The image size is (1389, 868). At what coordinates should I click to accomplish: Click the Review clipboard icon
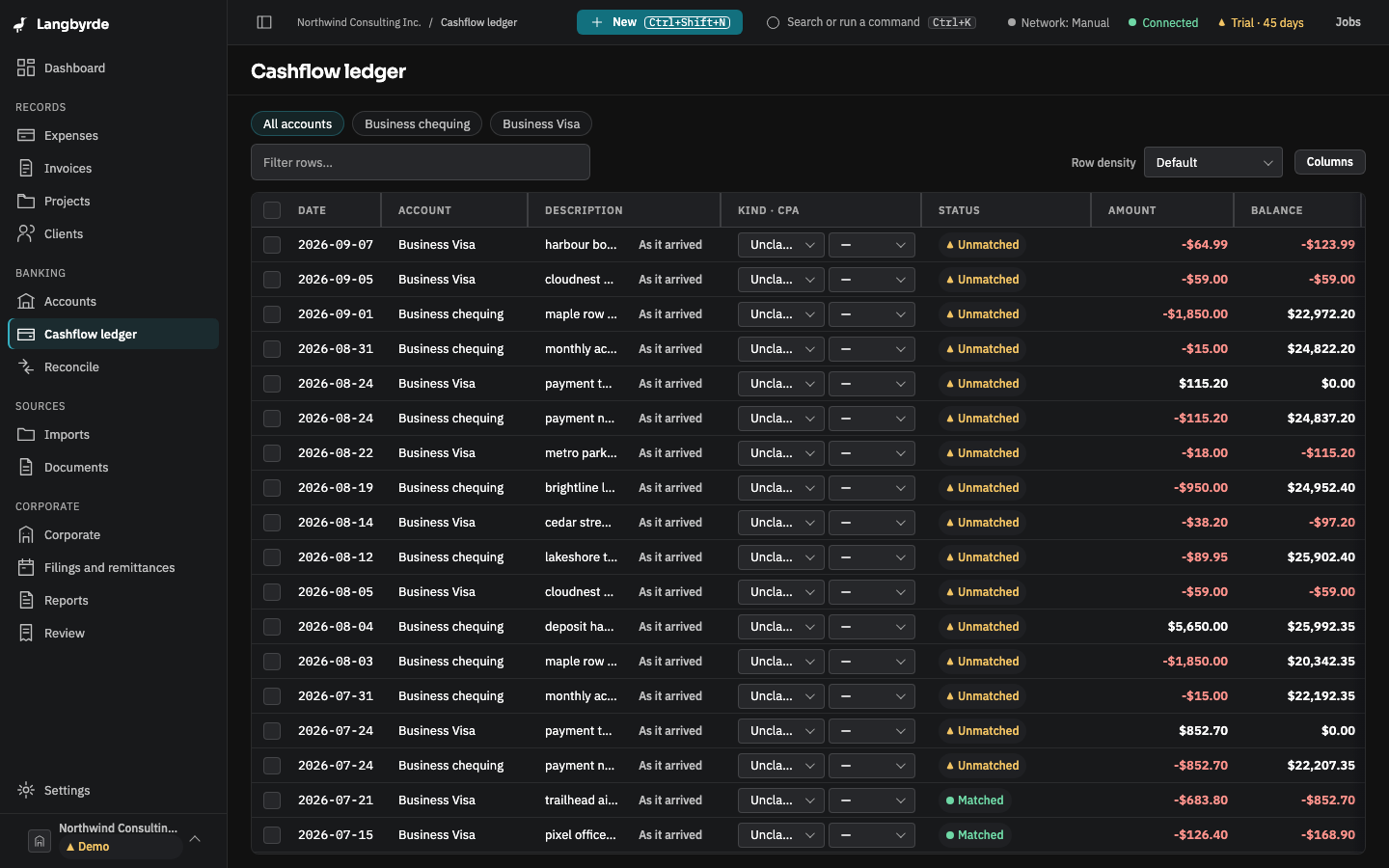(26, 633)
